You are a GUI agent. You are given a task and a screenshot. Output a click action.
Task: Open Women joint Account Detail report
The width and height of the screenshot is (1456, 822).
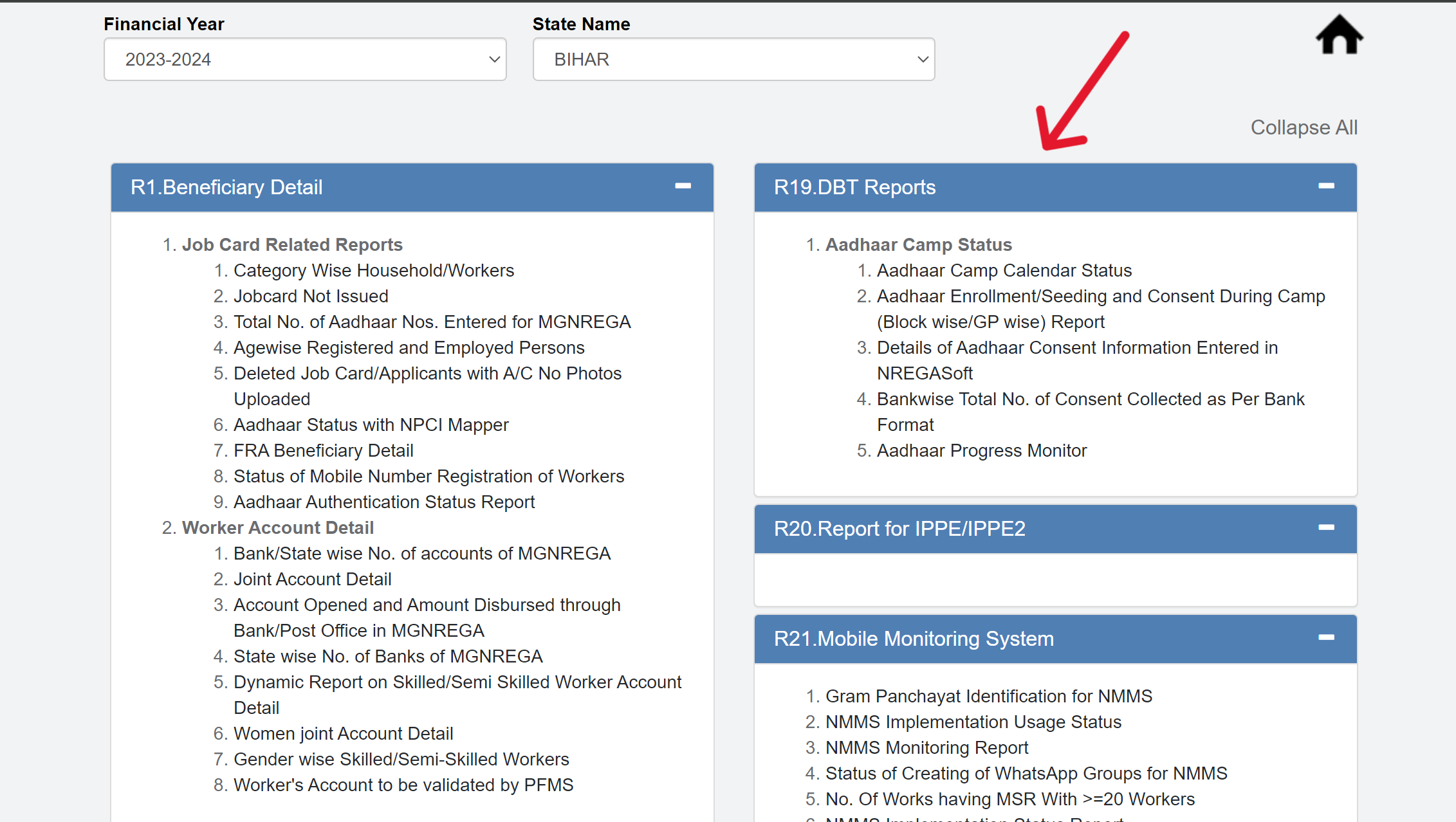tap(343, 733)
